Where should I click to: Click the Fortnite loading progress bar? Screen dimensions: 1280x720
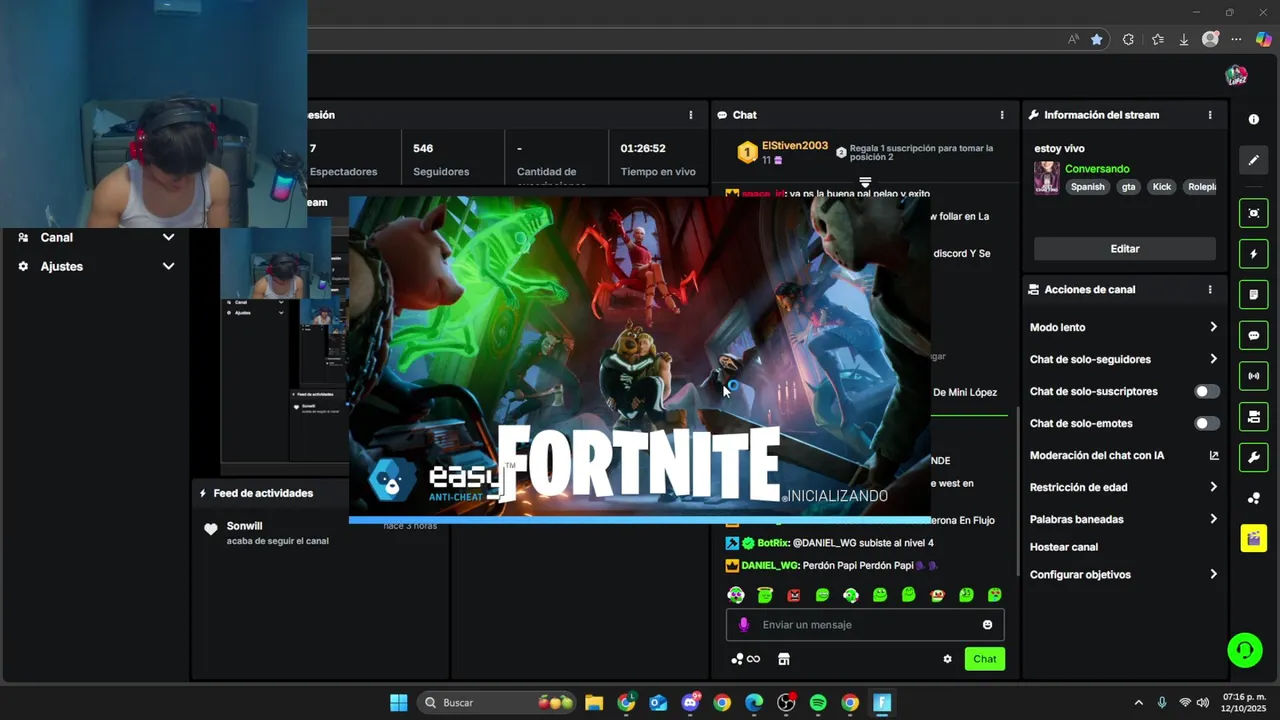point(640,520)
